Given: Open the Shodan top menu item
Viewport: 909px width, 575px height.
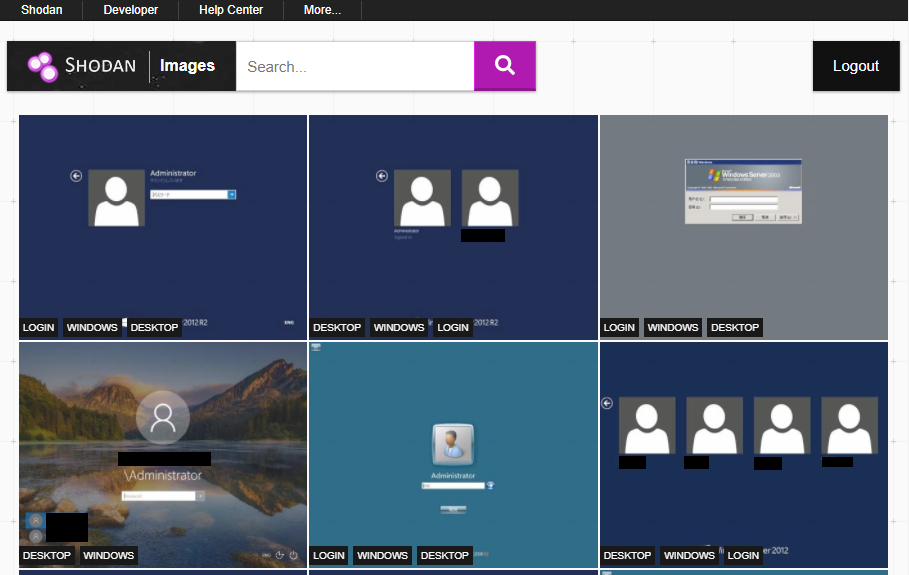Looking at the screenshot, I should 42,10.
